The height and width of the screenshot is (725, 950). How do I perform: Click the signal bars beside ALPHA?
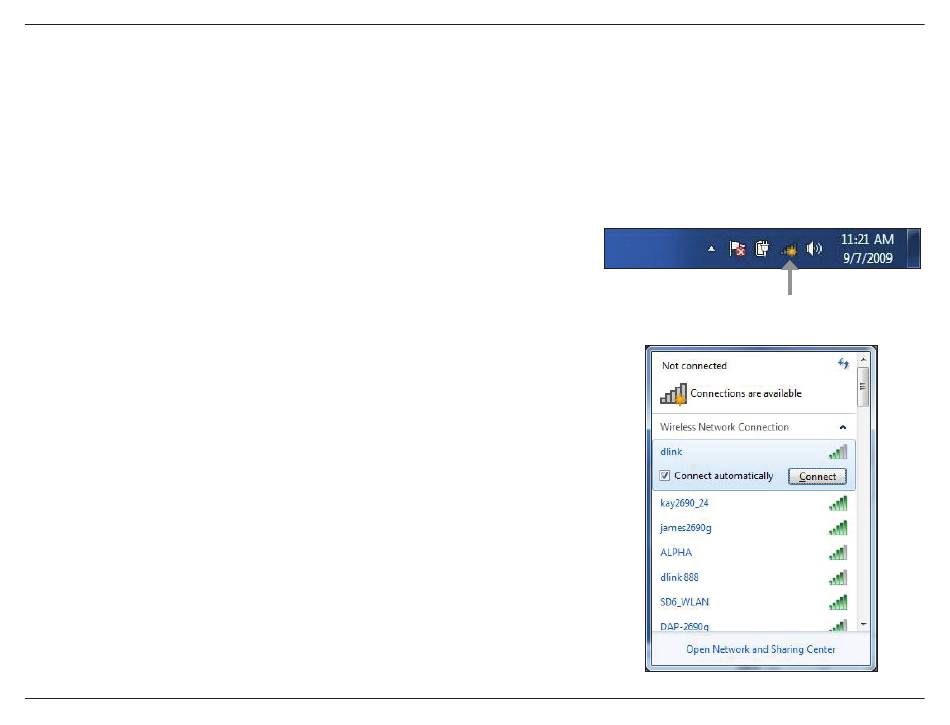tap(838, 553)
